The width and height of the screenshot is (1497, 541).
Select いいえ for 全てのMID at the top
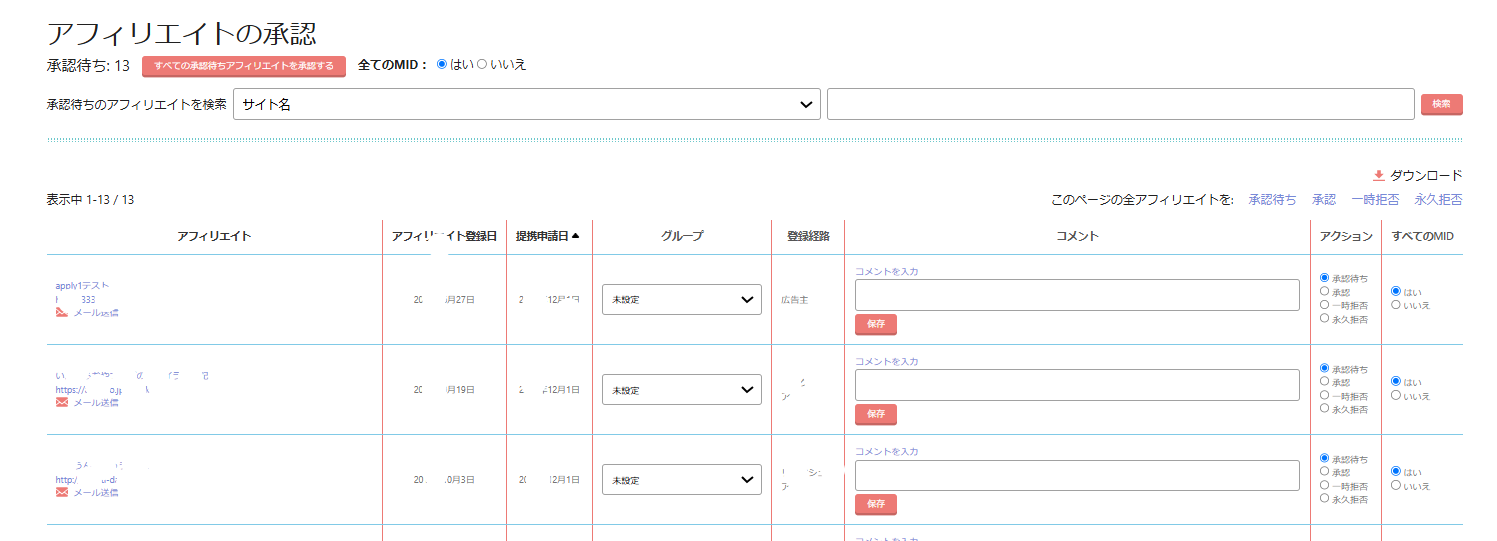(x=482, y=65)
